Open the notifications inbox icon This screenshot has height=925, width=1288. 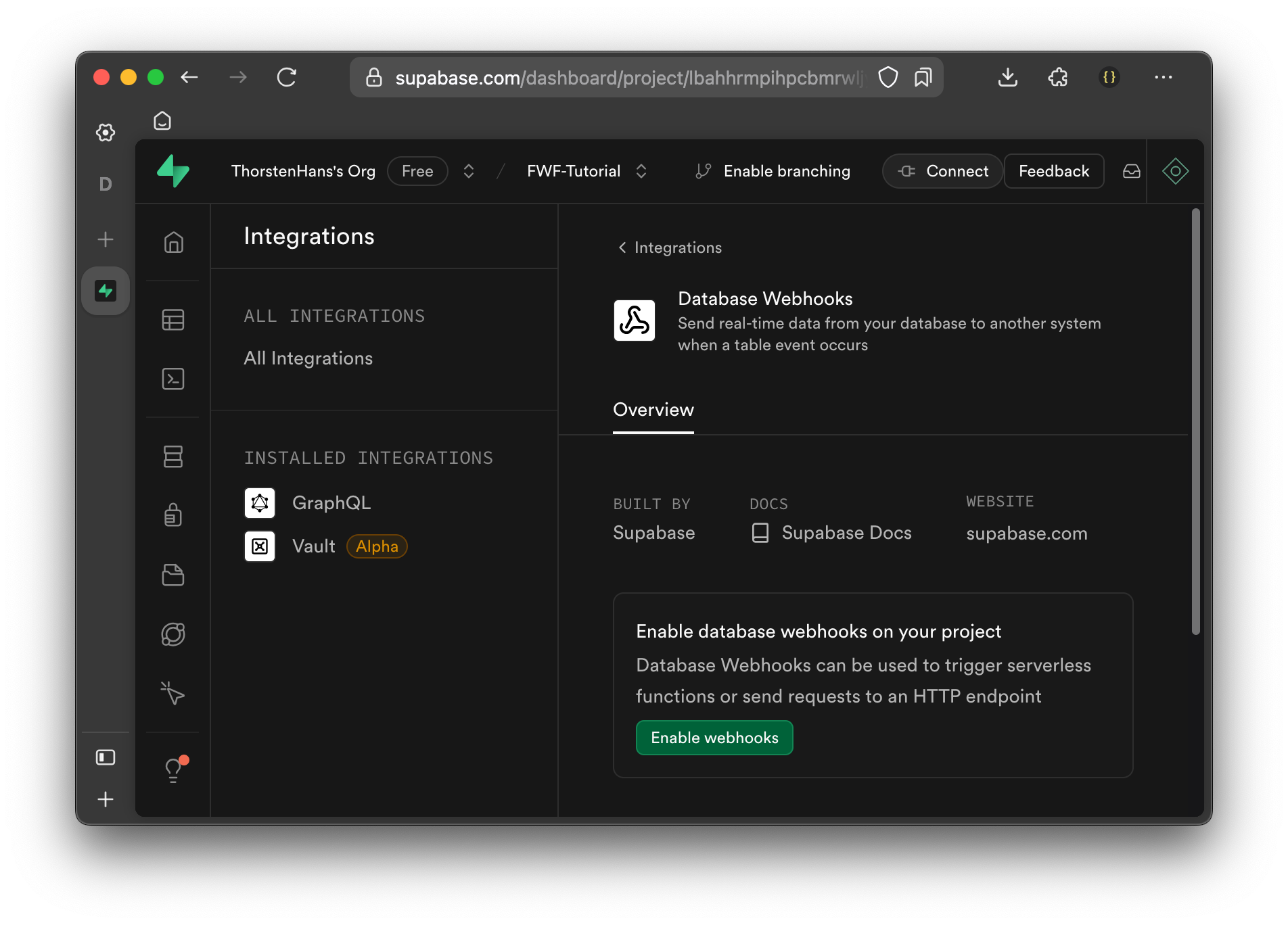pos(1131,171)
